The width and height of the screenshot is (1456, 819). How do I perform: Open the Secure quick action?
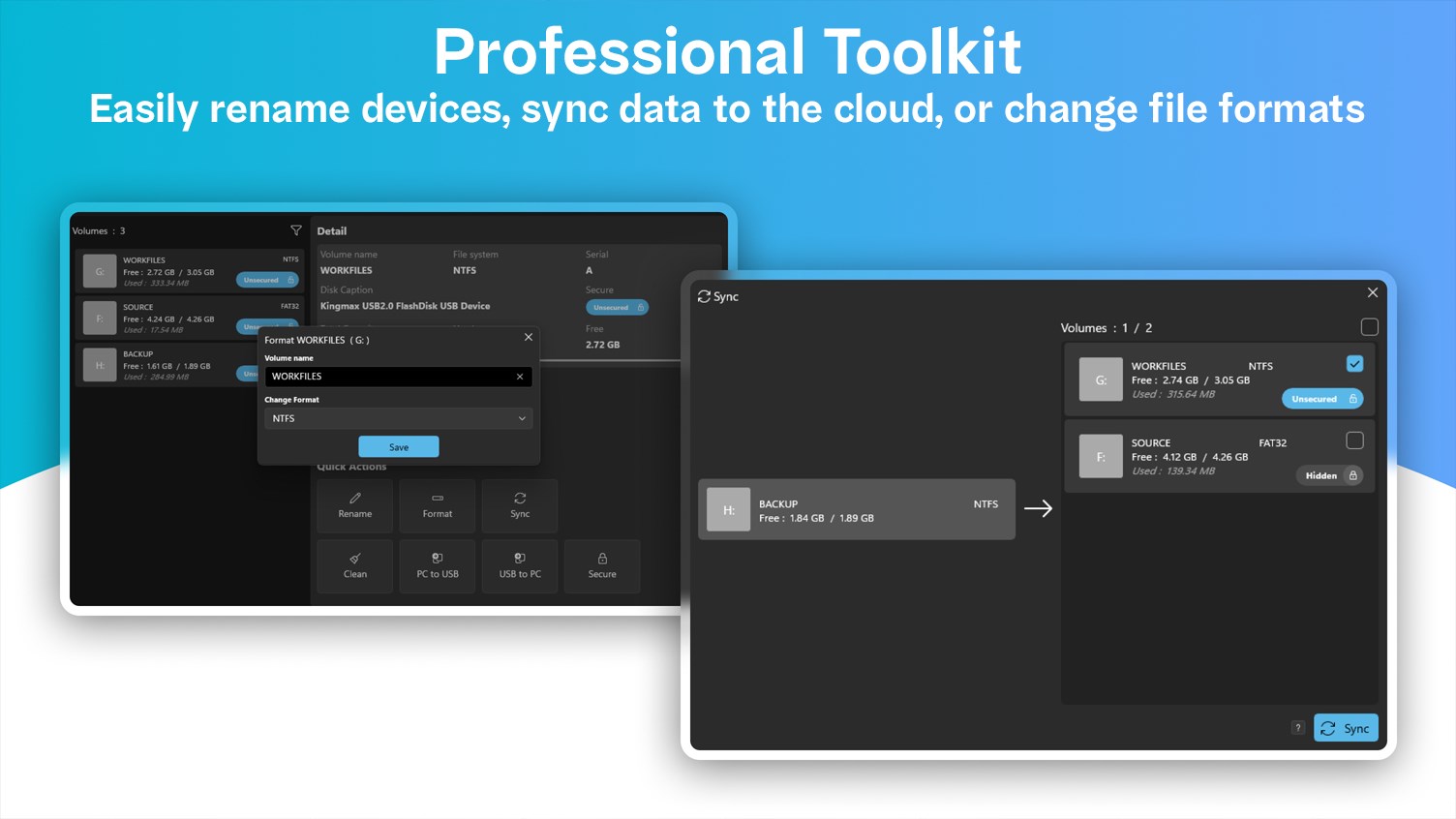[602, 566]
